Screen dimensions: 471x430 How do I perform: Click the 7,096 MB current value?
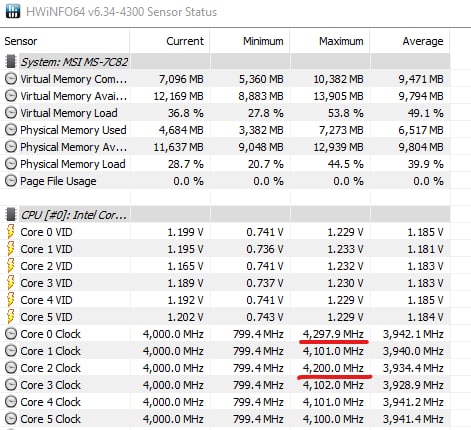181,79
